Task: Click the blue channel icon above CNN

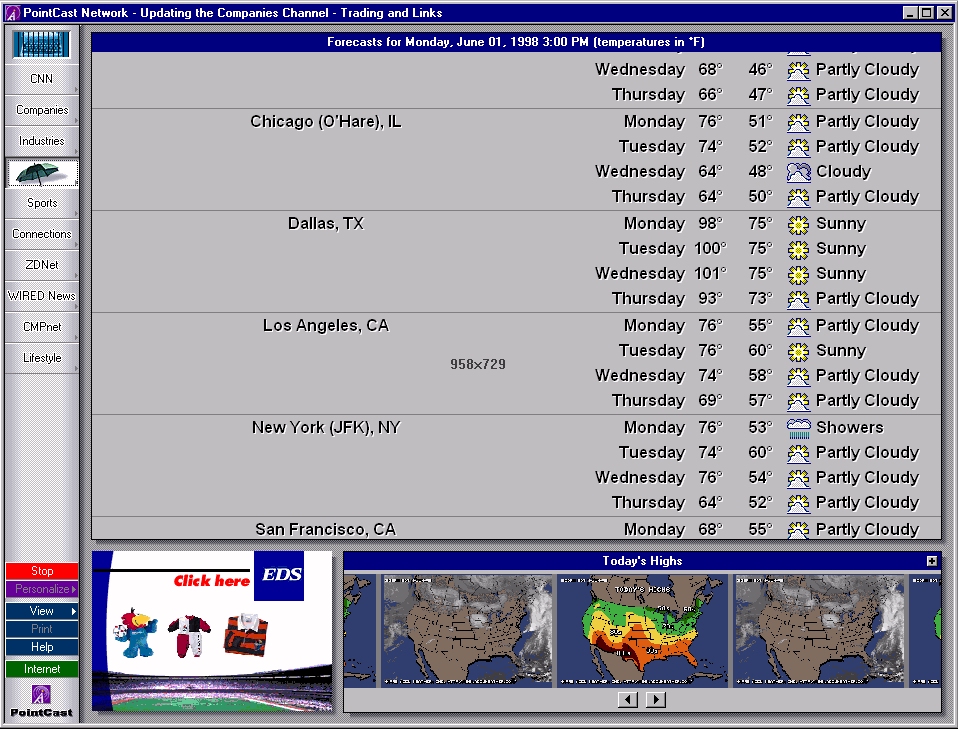Action: point(42,44)
